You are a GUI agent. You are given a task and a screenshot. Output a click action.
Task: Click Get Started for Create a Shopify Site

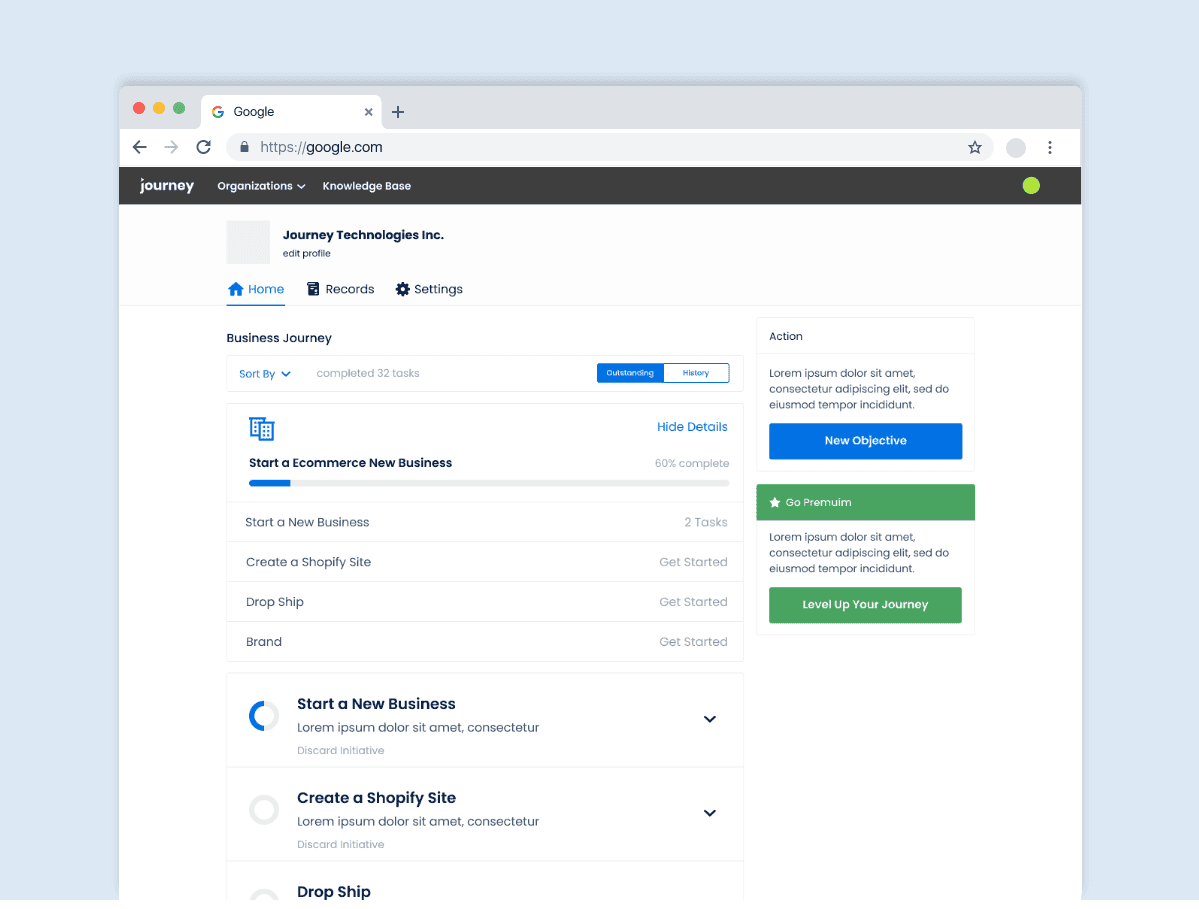(694, 563)
